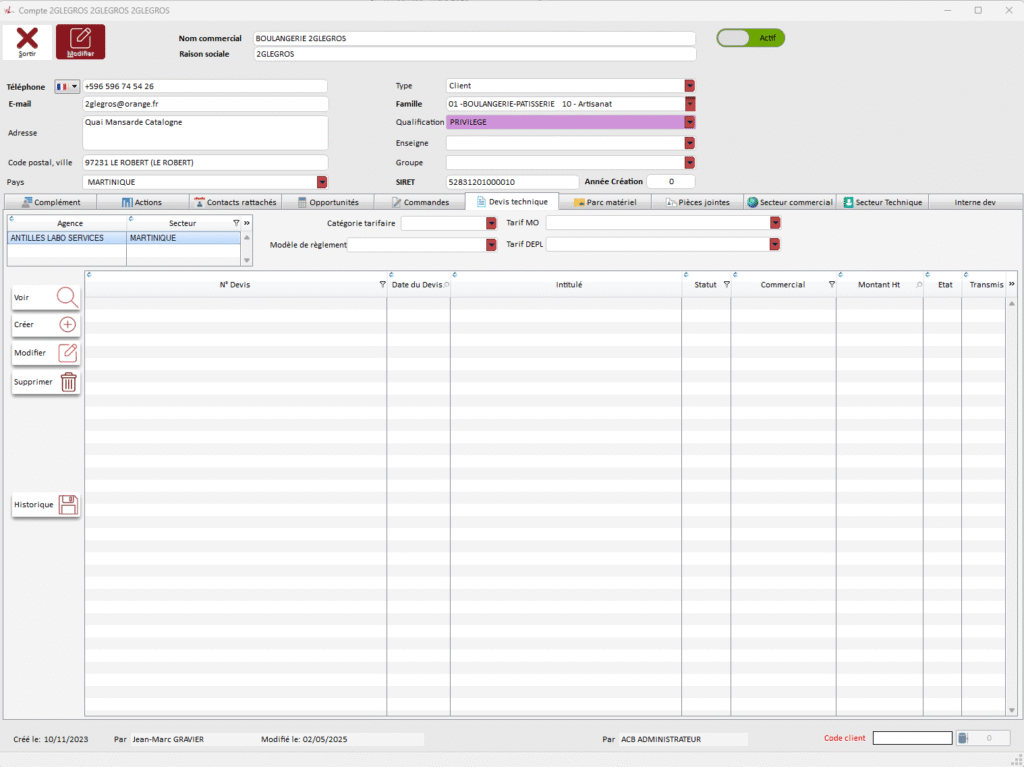Click the Statut column filter icon

(x=726, y=285)
